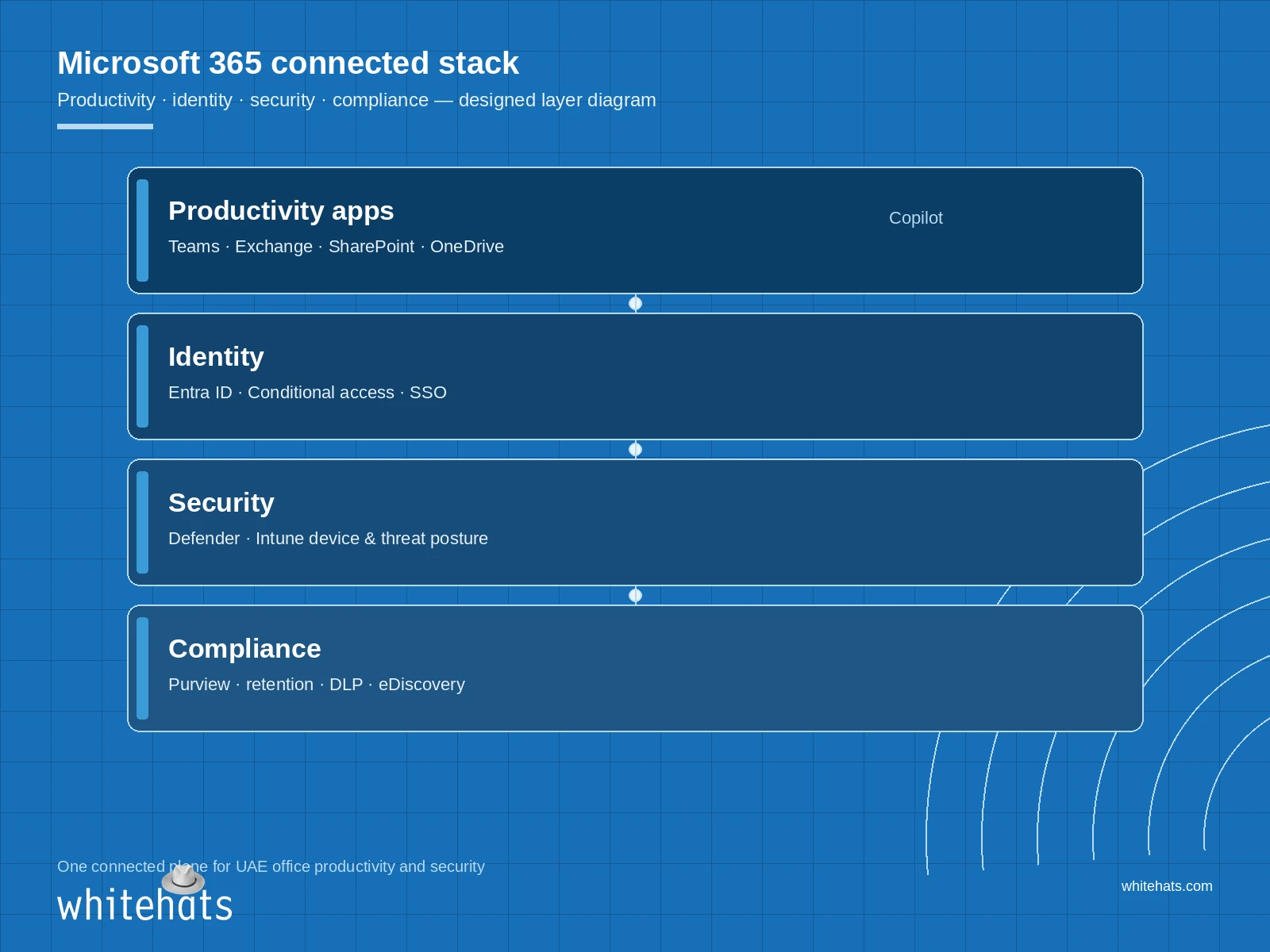
Task: Click the connector dot between Security and Compliance
Action: tap(635, 595)
